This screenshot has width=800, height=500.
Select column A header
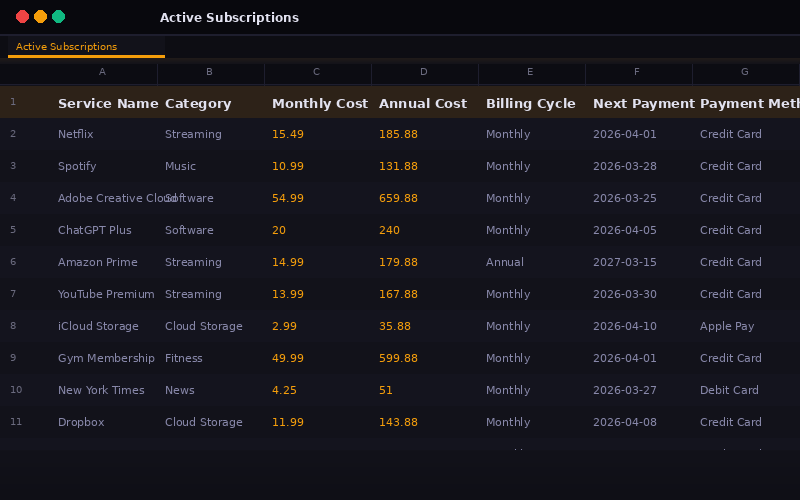[x=104, y=72]
